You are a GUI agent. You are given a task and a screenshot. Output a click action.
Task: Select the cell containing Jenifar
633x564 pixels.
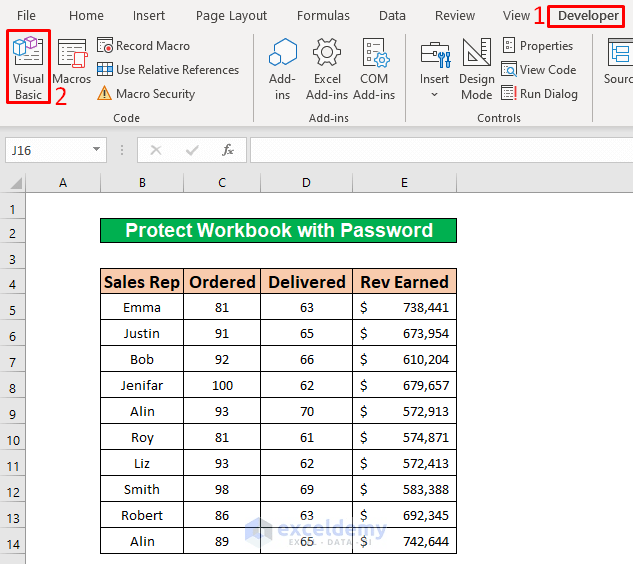pos(142,385)
